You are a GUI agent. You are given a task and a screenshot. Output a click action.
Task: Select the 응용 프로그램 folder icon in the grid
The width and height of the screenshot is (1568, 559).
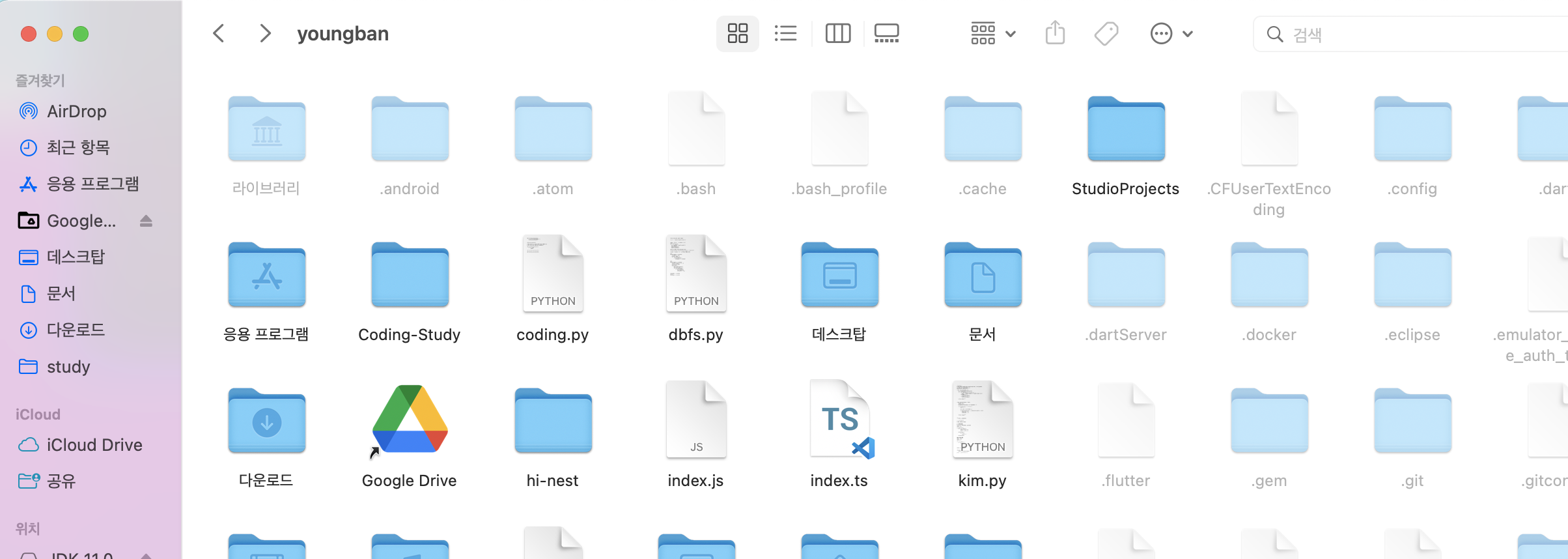tap(267, 275)
